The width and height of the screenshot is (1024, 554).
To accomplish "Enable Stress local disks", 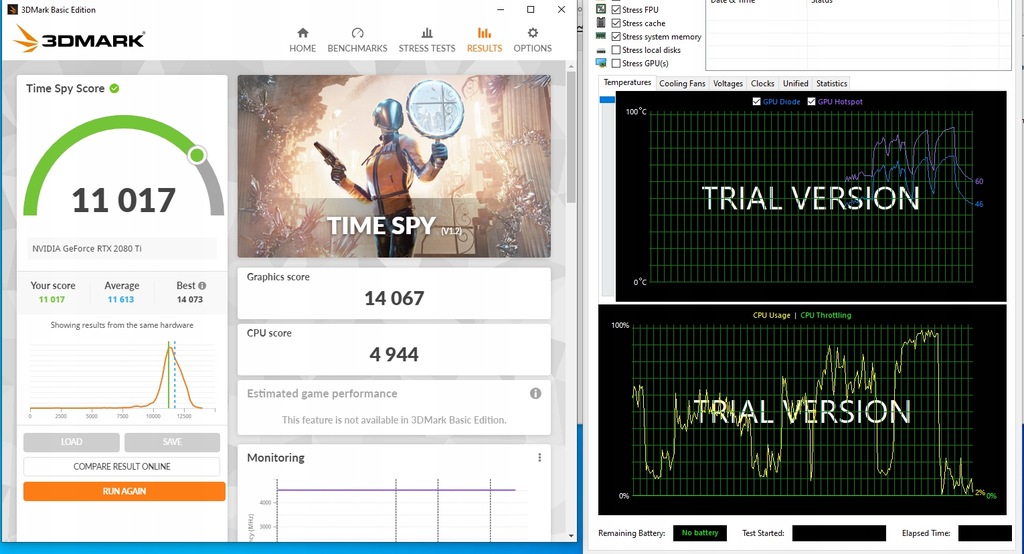I will coord(616,50).
